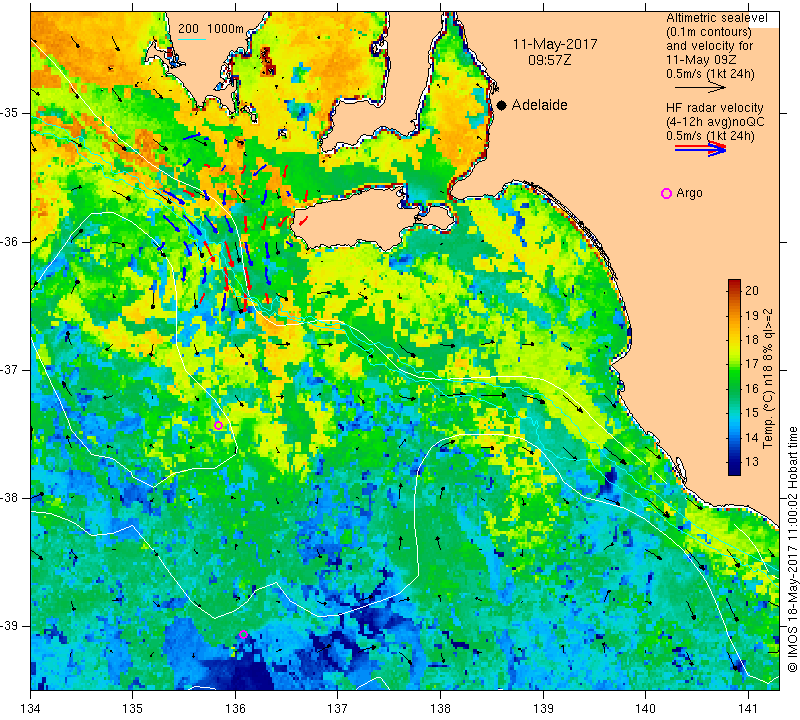The width and height of the screenshot is (800, 720).
Task: Click the color bar value 14
Action: 752,437
